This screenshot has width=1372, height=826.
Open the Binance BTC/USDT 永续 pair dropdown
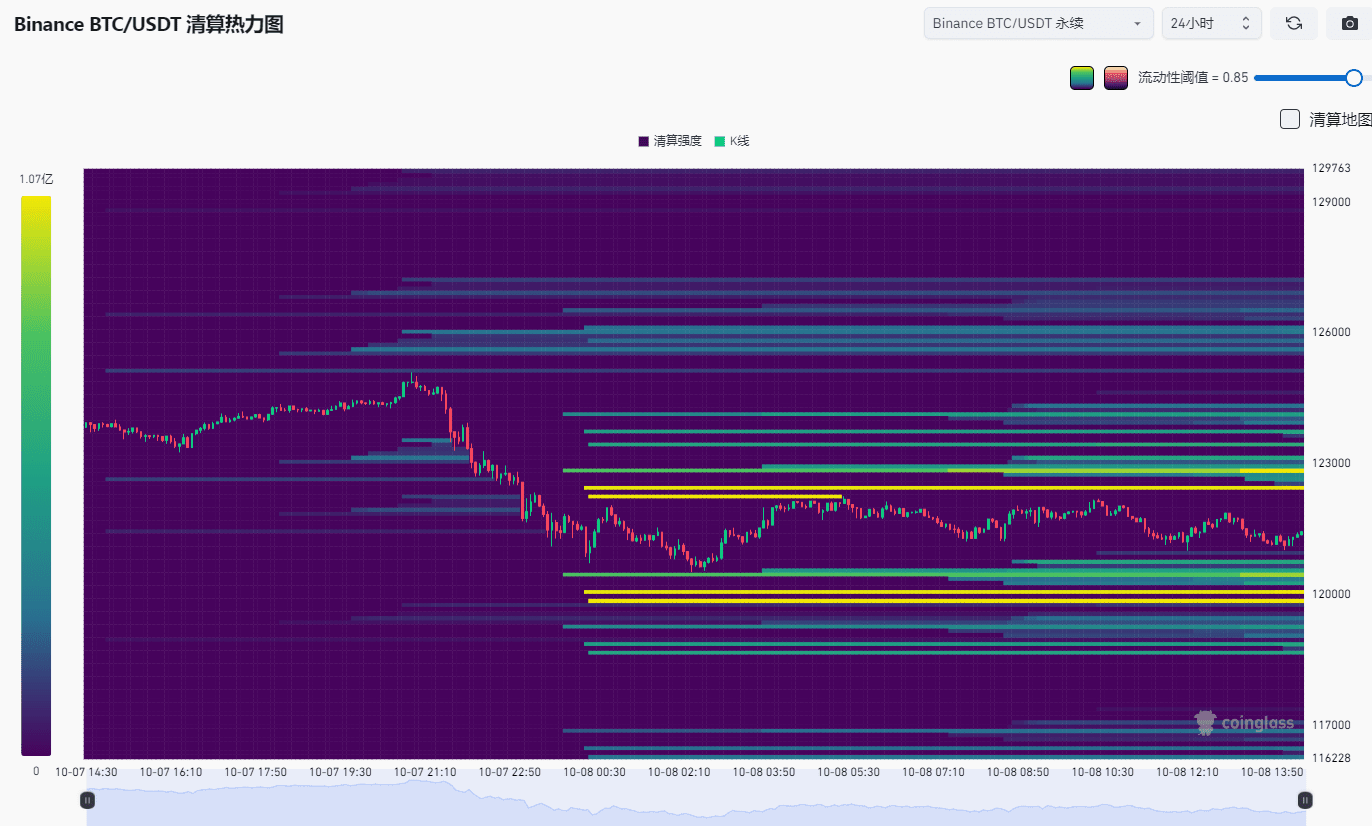pyautogui.click(x=1038, y=23)
